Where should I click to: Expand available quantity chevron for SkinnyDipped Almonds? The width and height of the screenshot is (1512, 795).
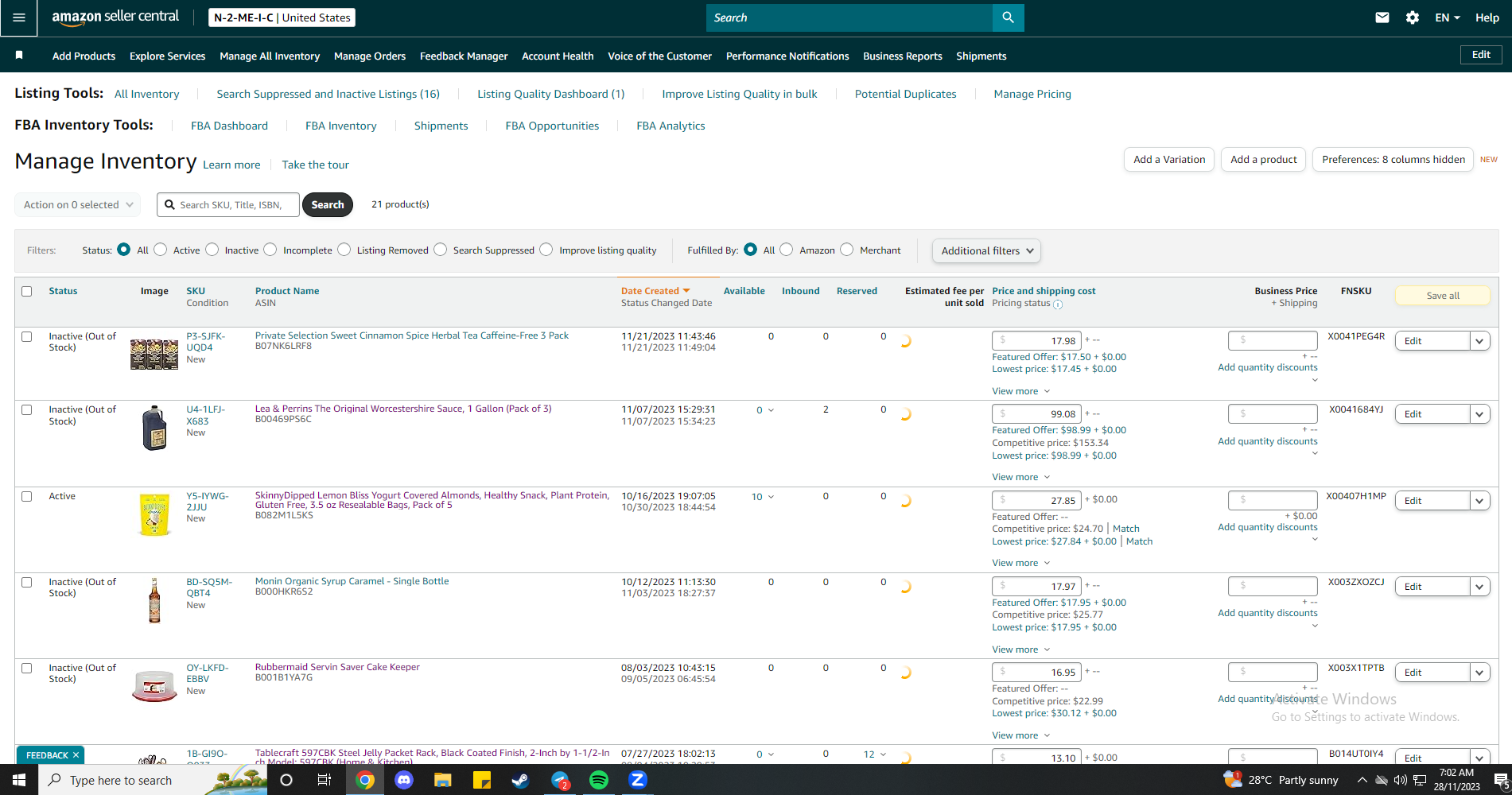pos(771,497)
